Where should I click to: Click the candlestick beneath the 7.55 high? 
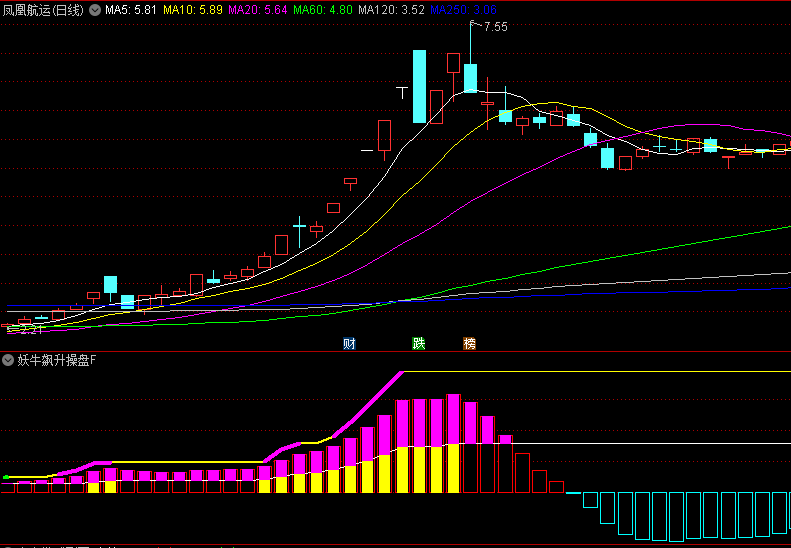click(x=470, y=78)
